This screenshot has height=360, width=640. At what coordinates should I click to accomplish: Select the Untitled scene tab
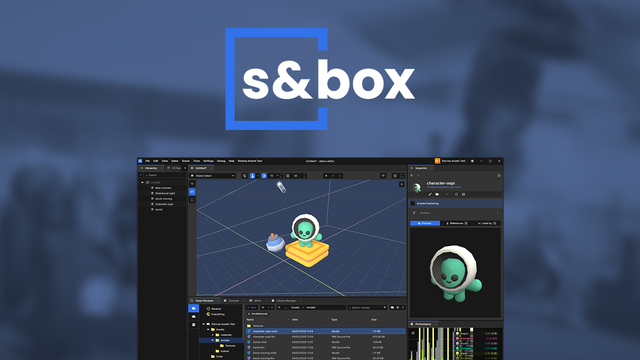[200, 168]
